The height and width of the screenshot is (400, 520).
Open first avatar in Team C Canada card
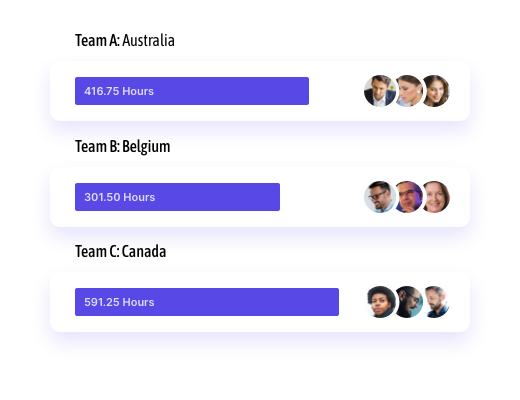pos(380,302)
